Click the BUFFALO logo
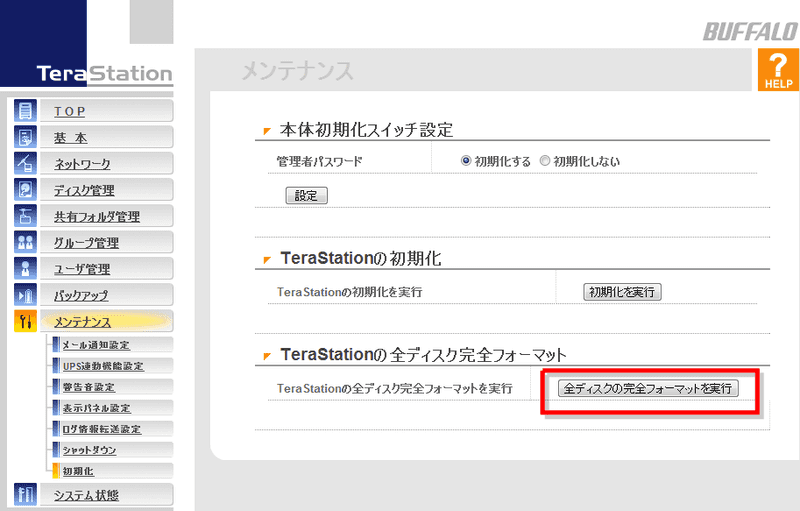The height and width of the screenshot is (511, 800). [x=751, y=32]
